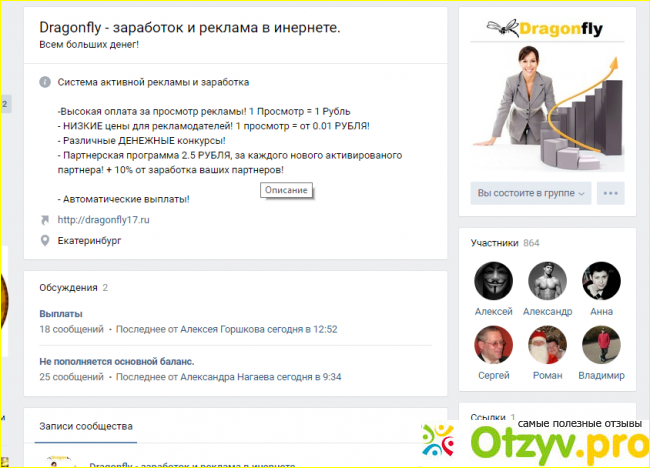Screen dimensions: 650x468
Task: Open Владимир's member profile name
Action: (x=601, y=376)
